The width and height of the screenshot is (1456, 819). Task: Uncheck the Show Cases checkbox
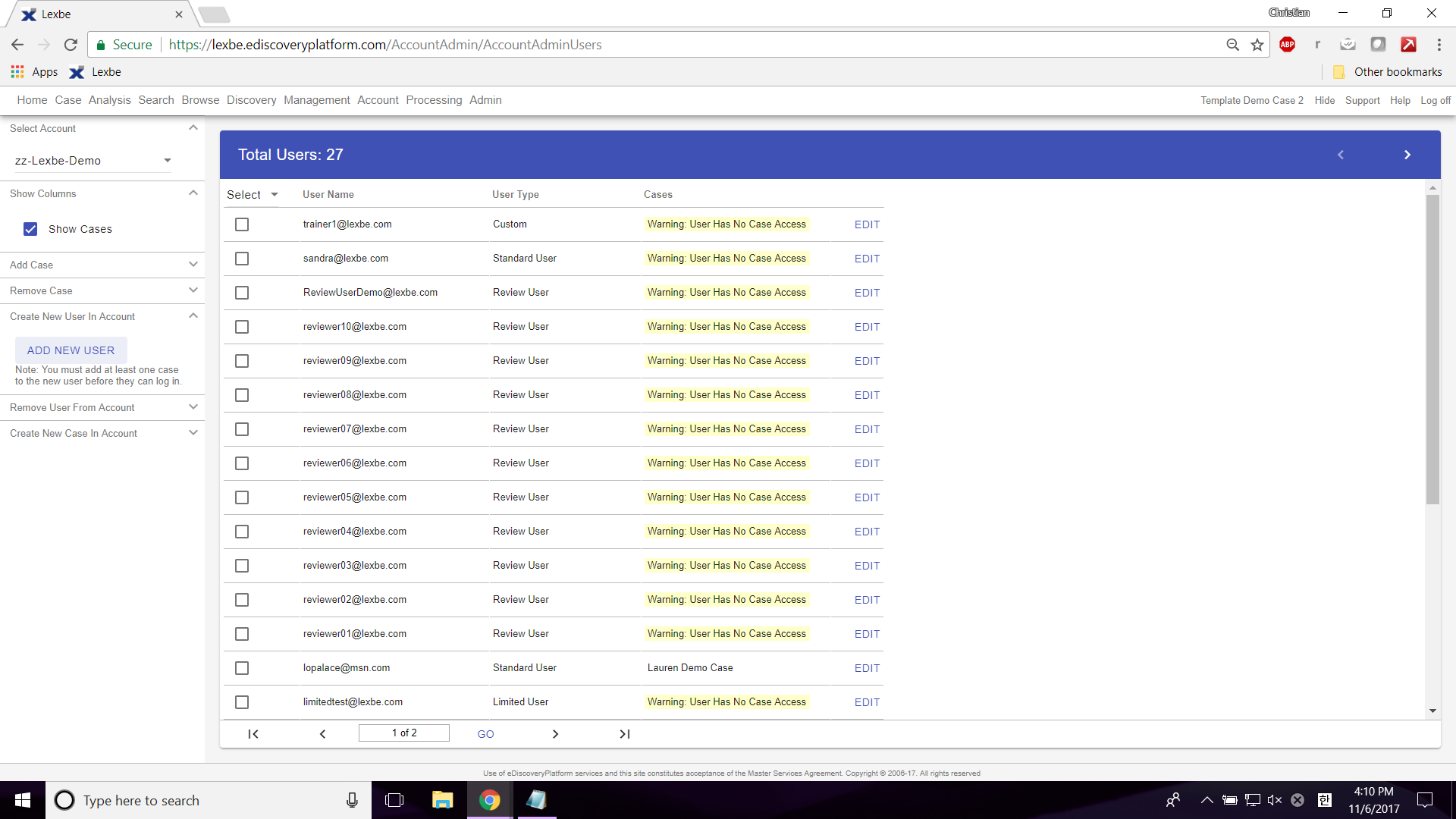pyautogui.click(x=30, y=229)
